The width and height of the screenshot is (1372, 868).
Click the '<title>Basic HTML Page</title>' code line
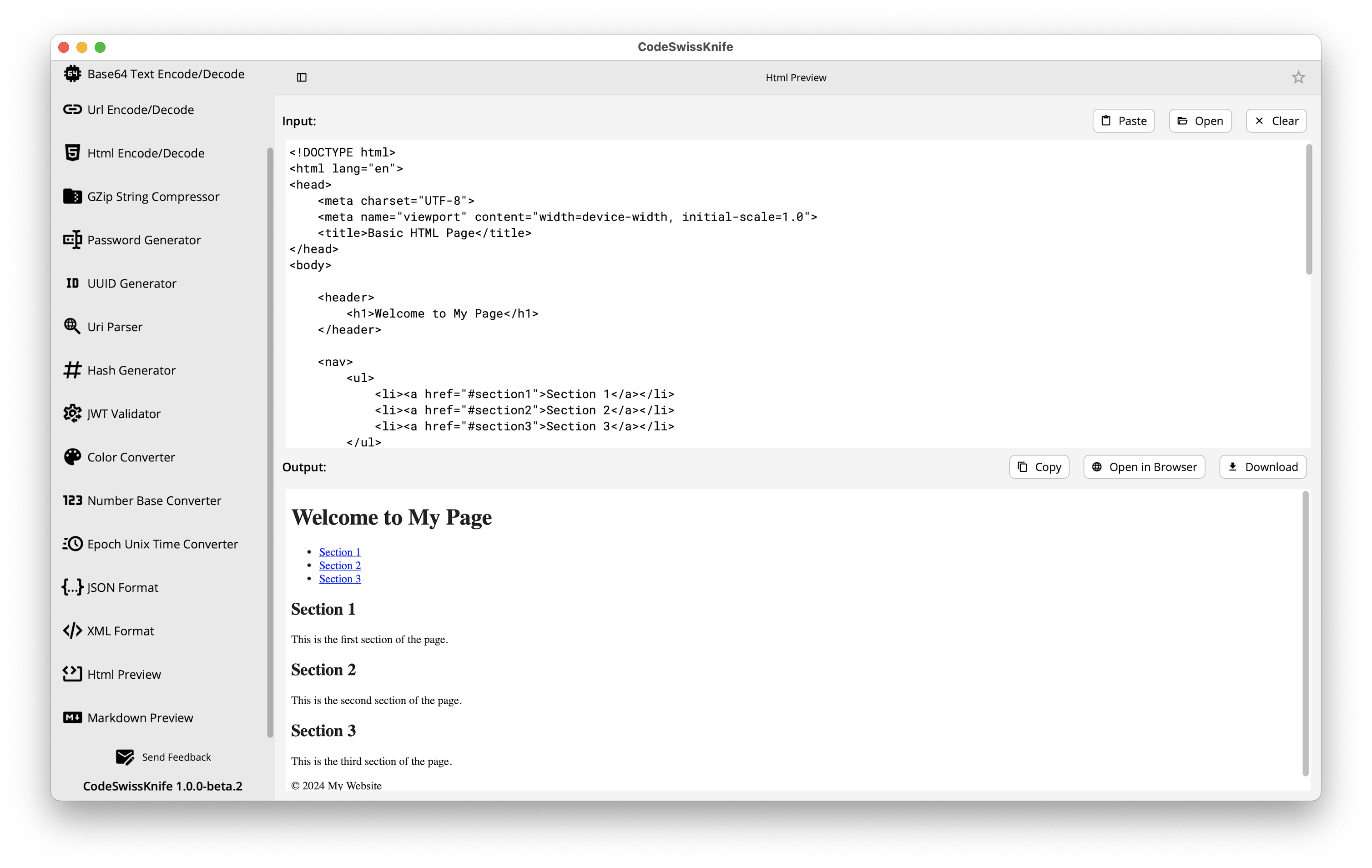(x=424, y=232)
